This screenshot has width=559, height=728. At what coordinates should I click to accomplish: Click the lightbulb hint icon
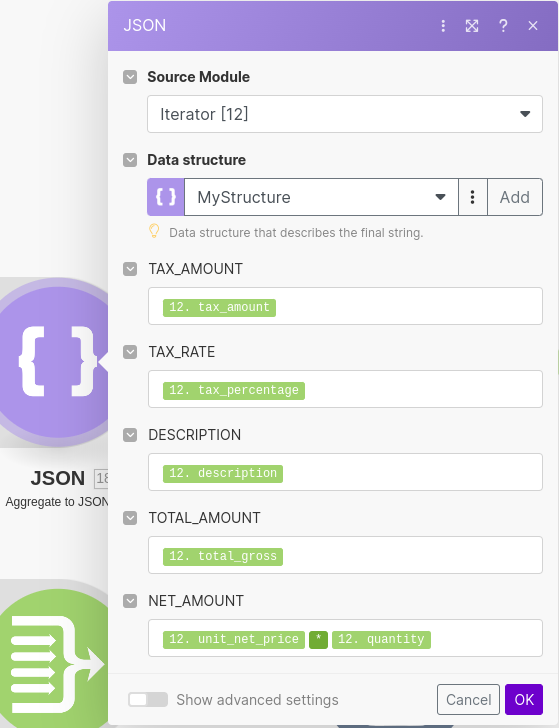[x=154, y=231]
